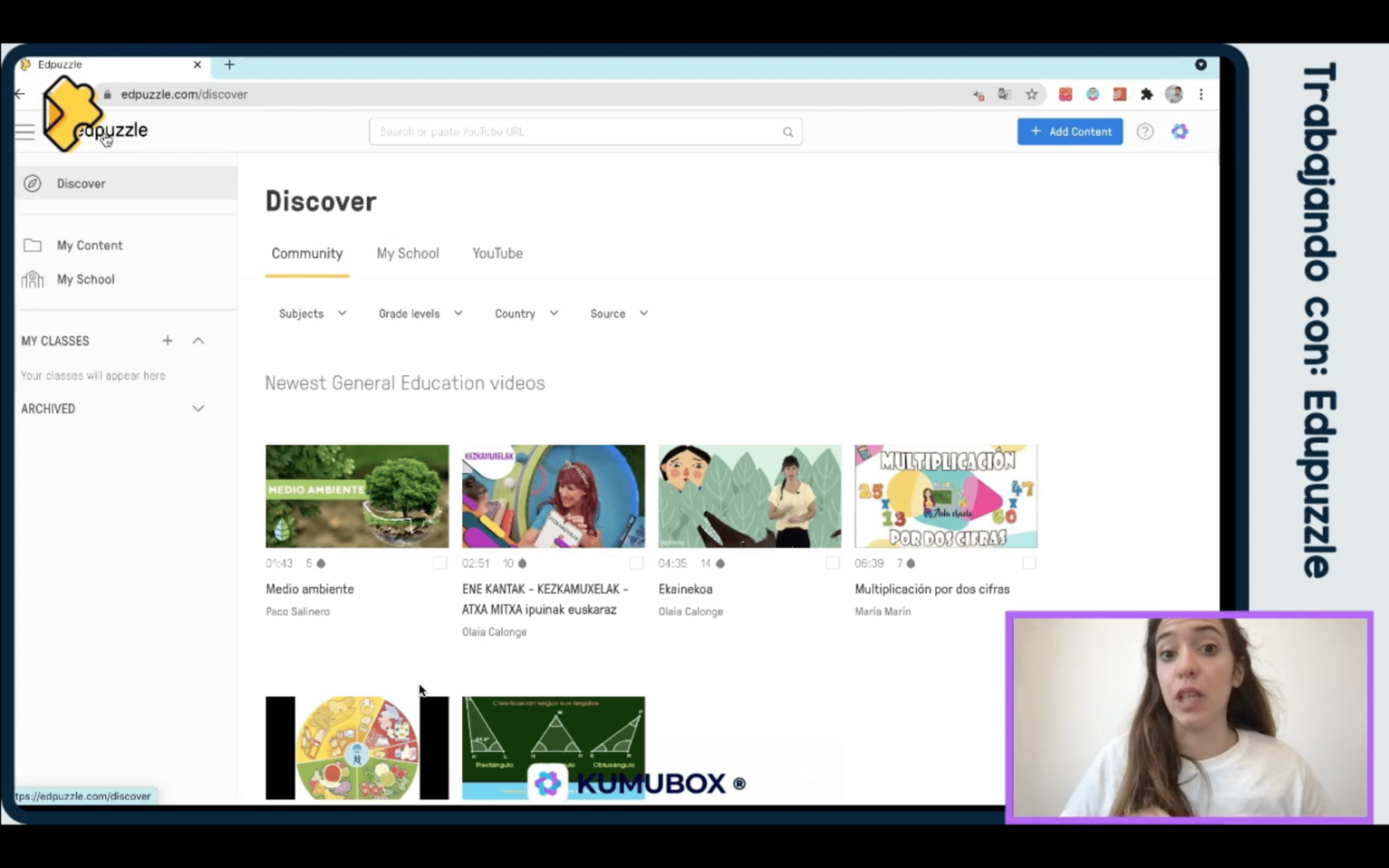
Task: Open the Source filter dropdown
Action: click(x=619, y=314)
